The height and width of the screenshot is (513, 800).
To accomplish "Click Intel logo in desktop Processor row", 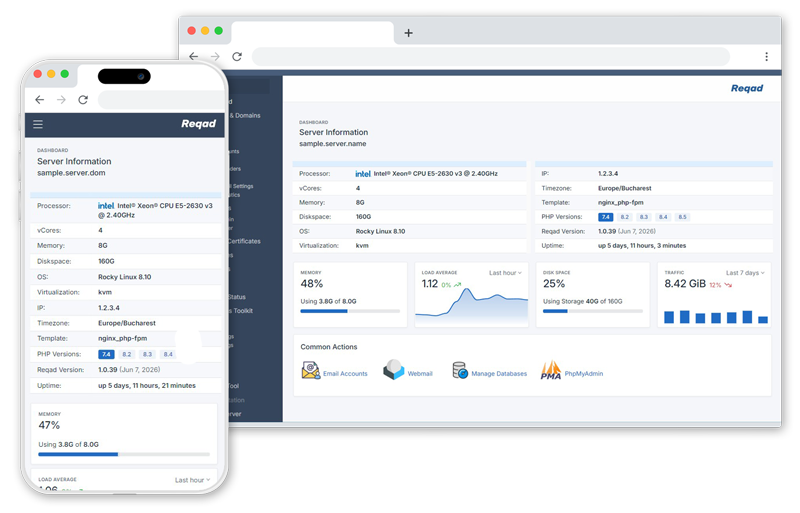I will pyautogui.click(x=363, y=174).
